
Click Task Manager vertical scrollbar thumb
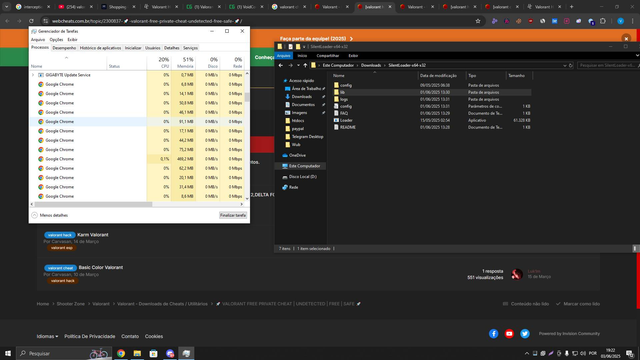tap(247, 97)
